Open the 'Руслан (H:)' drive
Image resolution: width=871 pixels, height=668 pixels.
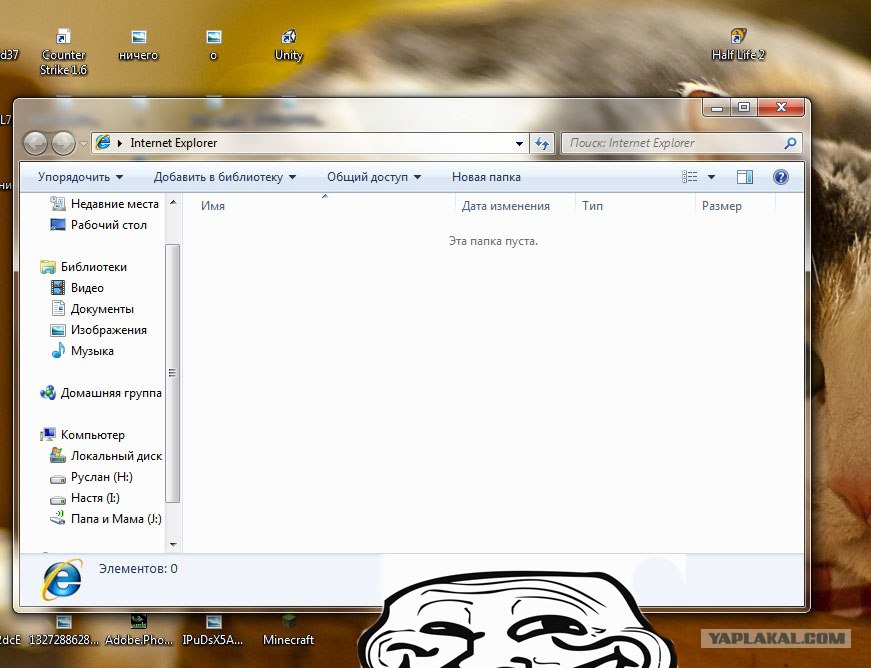point(91,477)
